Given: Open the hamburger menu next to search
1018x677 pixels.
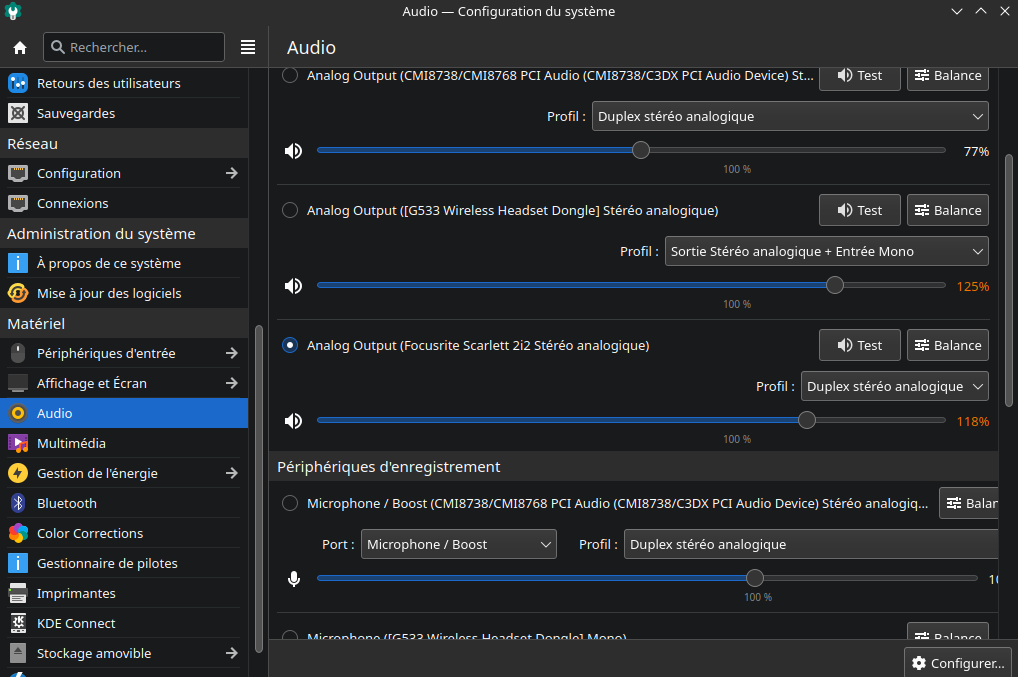Looking at the screenshot, I should click(x=248, y=47).
